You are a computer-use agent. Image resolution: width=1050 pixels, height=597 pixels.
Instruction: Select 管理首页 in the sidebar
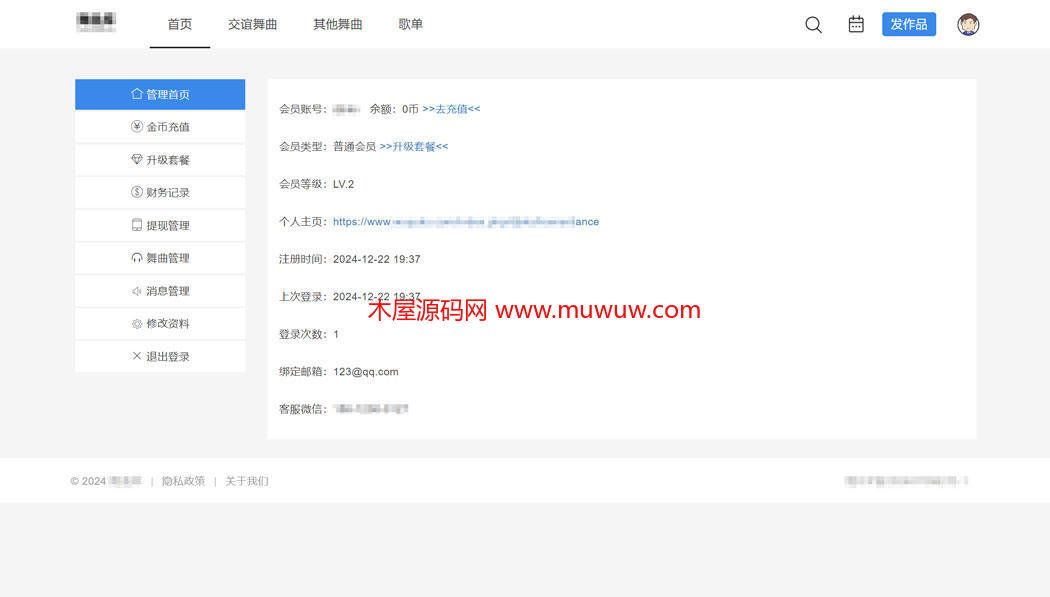coord(160,95)
